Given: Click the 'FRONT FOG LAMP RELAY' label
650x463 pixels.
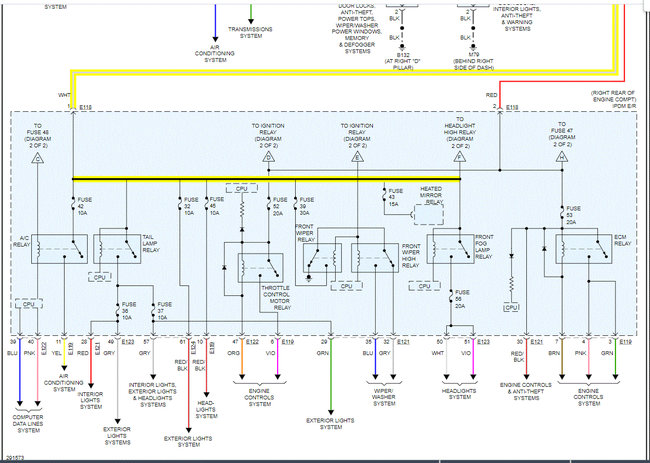Looking at the screenshot, I should tap(484, 247).
